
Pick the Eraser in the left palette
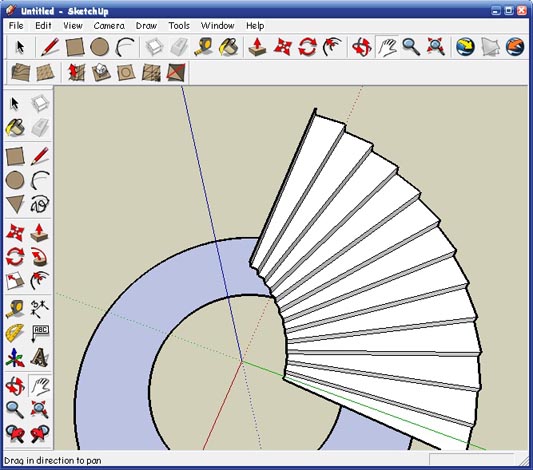tap(40, 127)
